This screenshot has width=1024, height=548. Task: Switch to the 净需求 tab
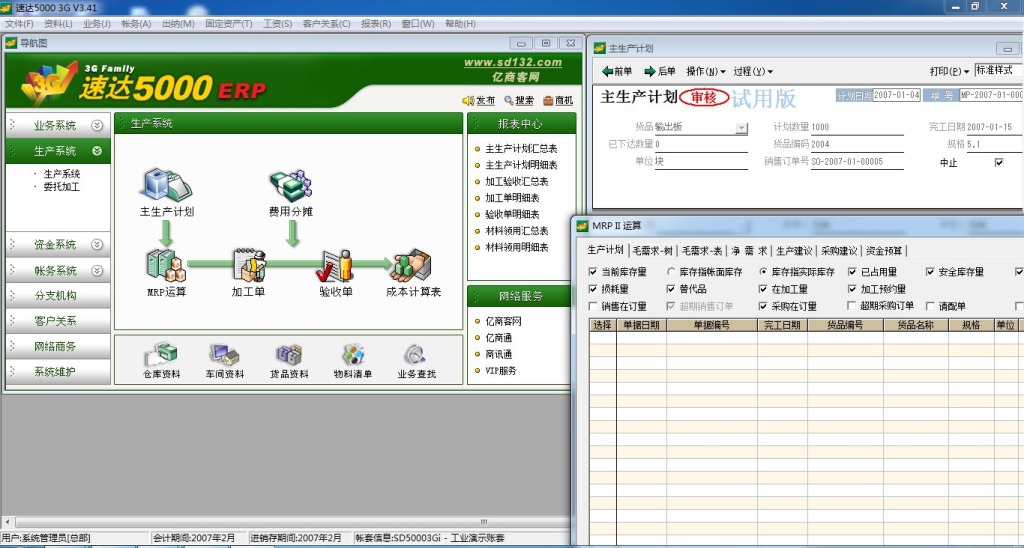click(749, 251)
